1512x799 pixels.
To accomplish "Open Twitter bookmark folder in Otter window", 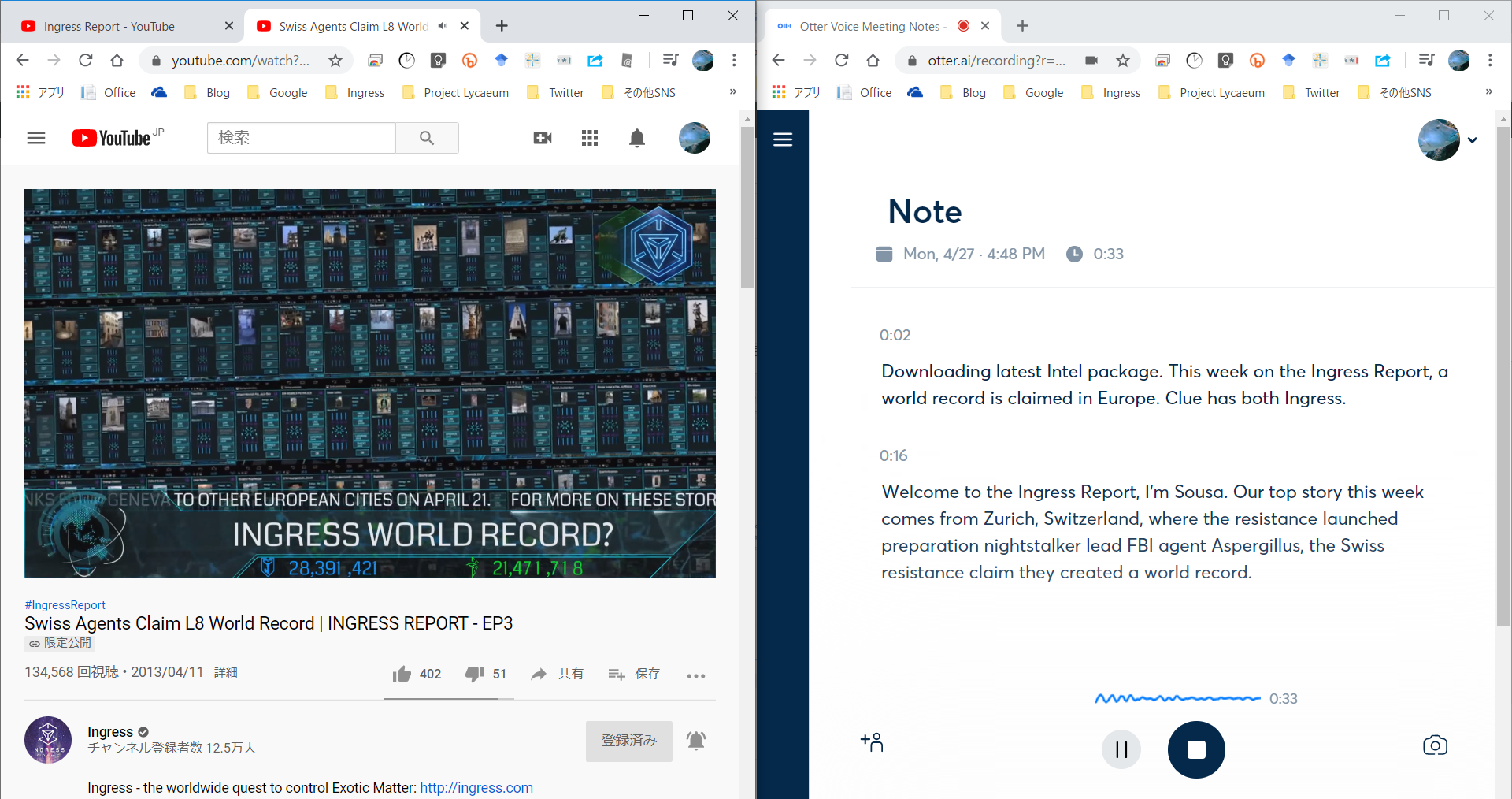I will (x=1311, y=92).
